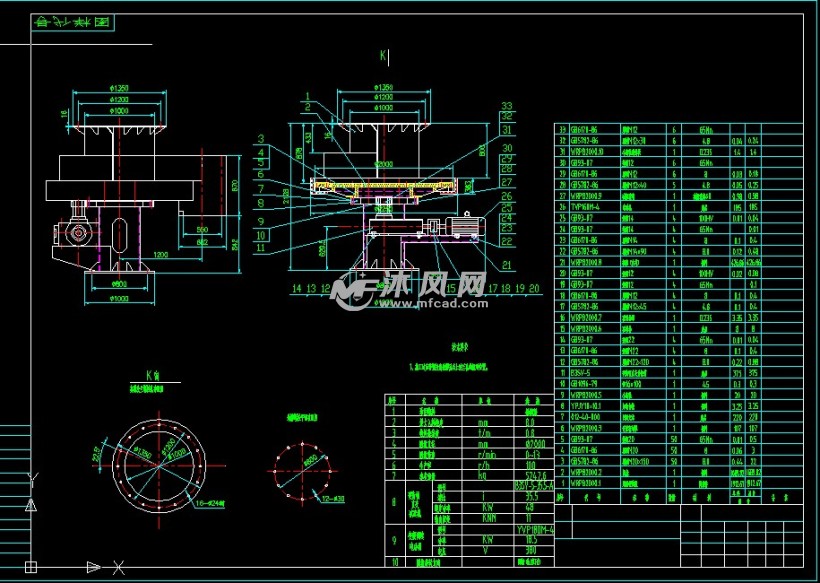820x583 pixels.
Task: Pick the 12-φ30 hole callout
Action: (x=332, y=497)
